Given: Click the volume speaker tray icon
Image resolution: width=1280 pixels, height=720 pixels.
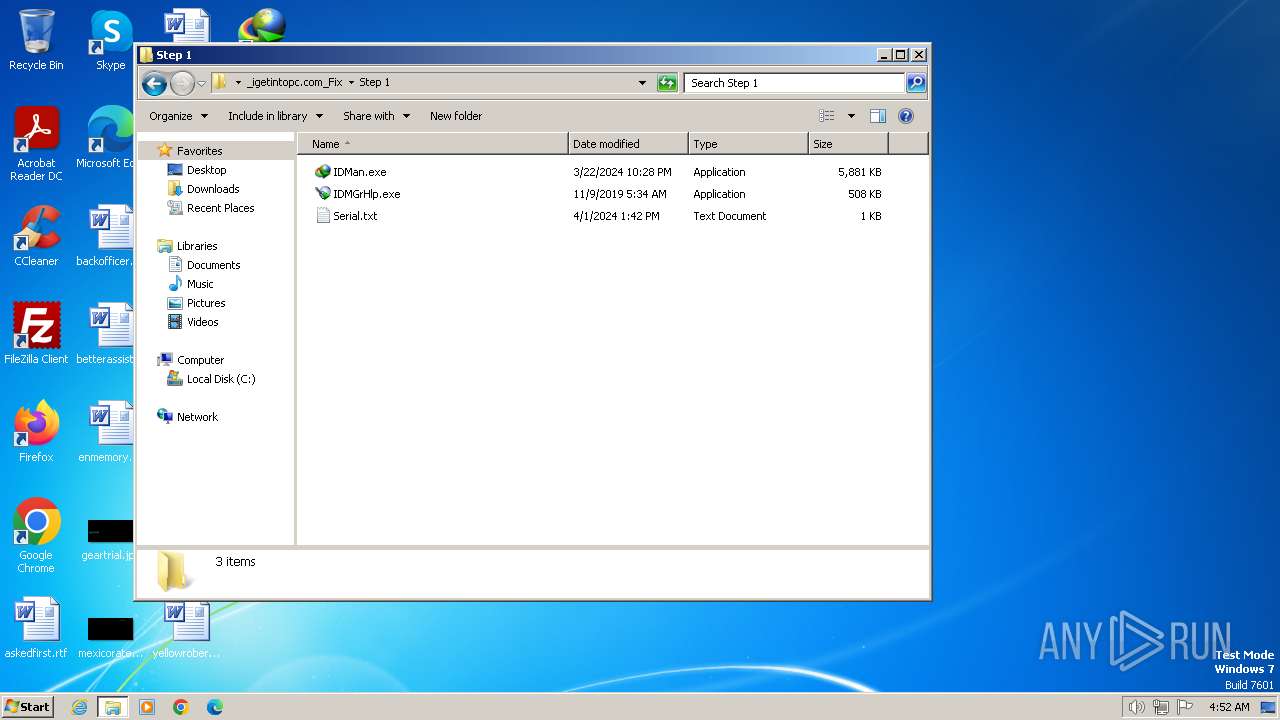Looking at the screenshot, I should click(x=1136, y=707).
